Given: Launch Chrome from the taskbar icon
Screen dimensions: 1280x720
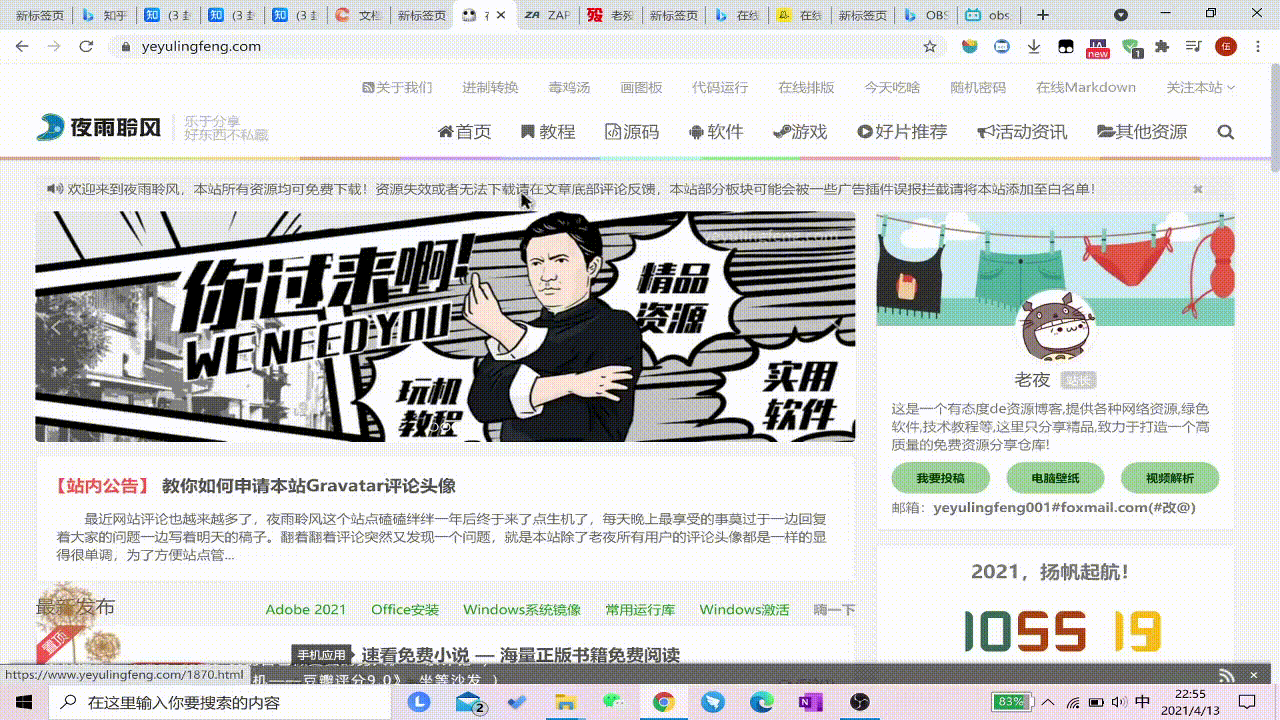Looking at the screenshot, I should tap(663, 703).
